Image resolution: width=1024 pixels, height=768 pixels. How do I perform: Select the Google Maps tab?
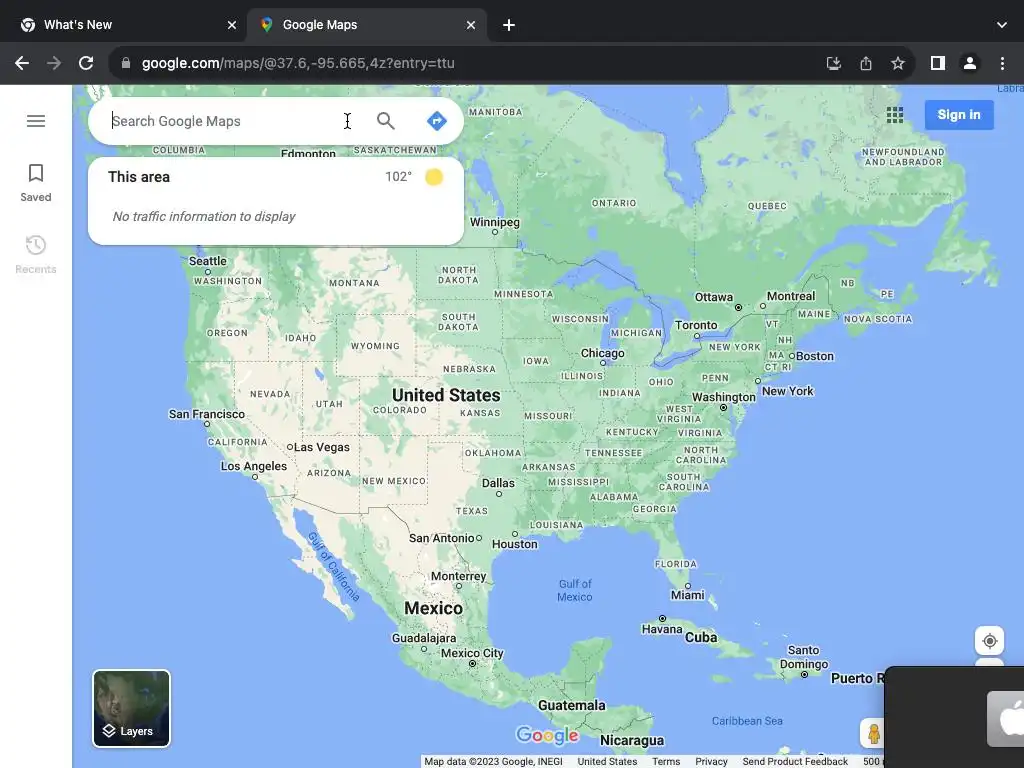pyautogui.click(x=367, y=25)
